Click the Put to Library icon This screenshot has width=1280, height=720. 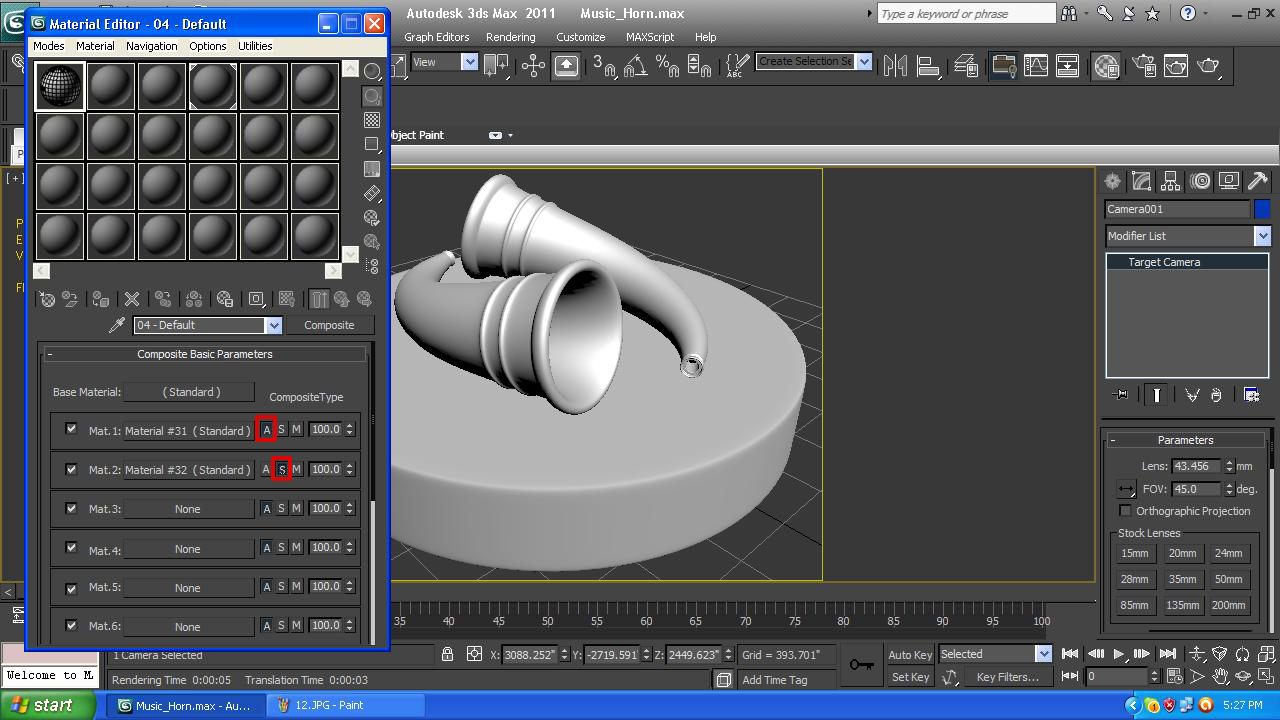coord(225,299)
